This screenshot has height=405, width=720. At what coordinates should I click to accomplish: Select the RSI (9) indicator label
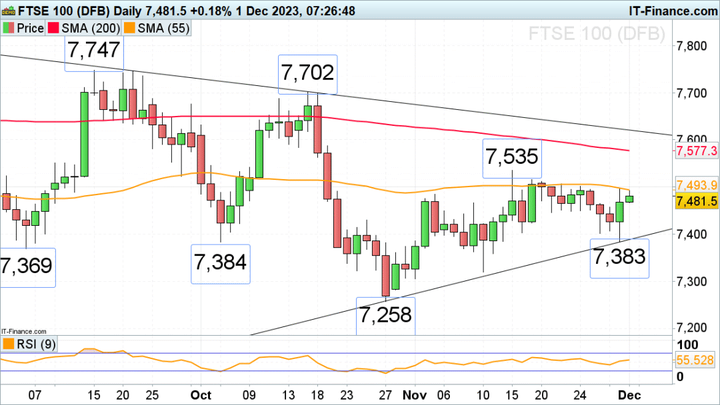pyautogui.click(x=36, y=344)
